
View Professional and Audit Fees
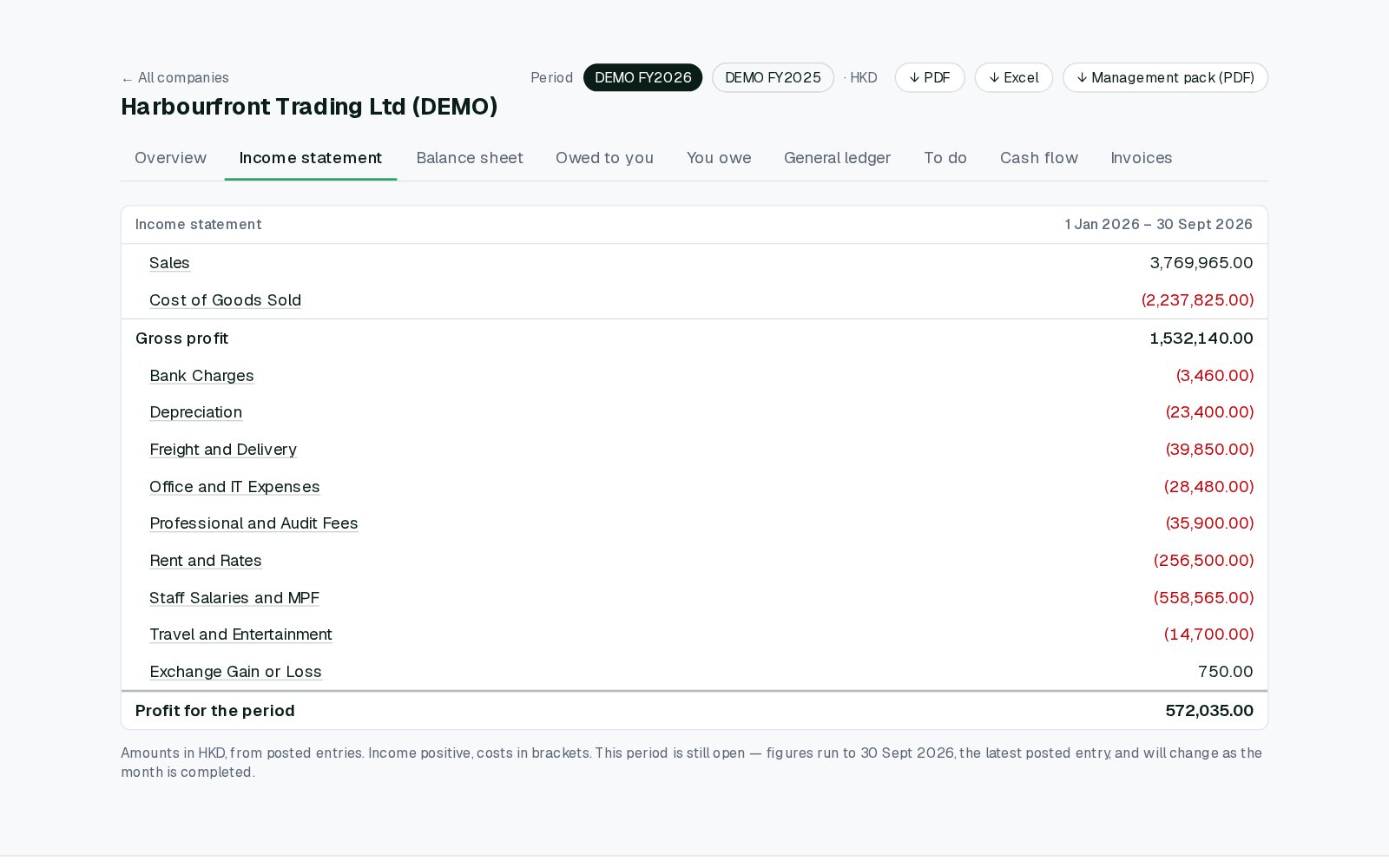point(253,523)
